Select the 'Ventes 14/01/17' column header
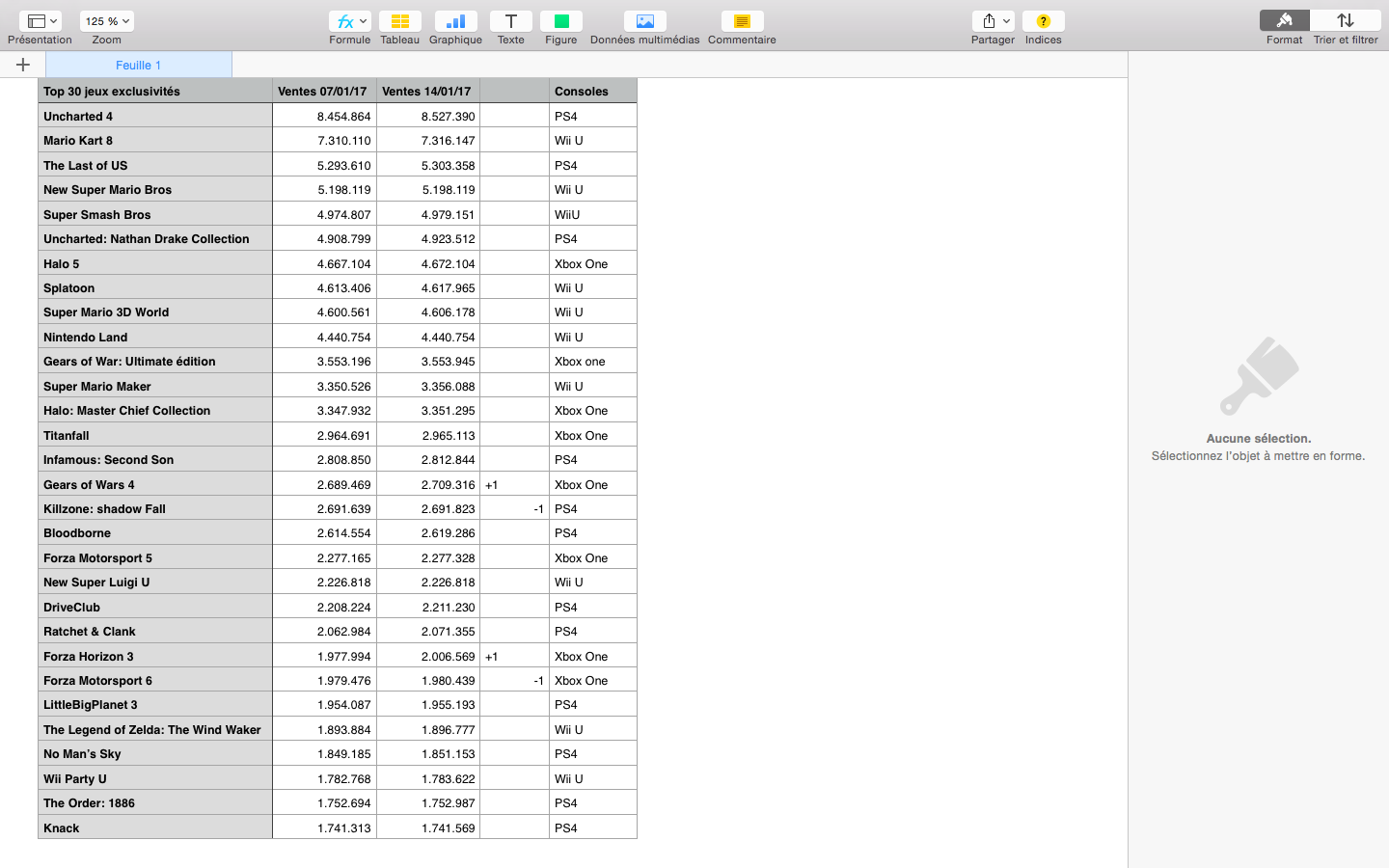This screenshot has width=1389, height=868. point(428,91)
